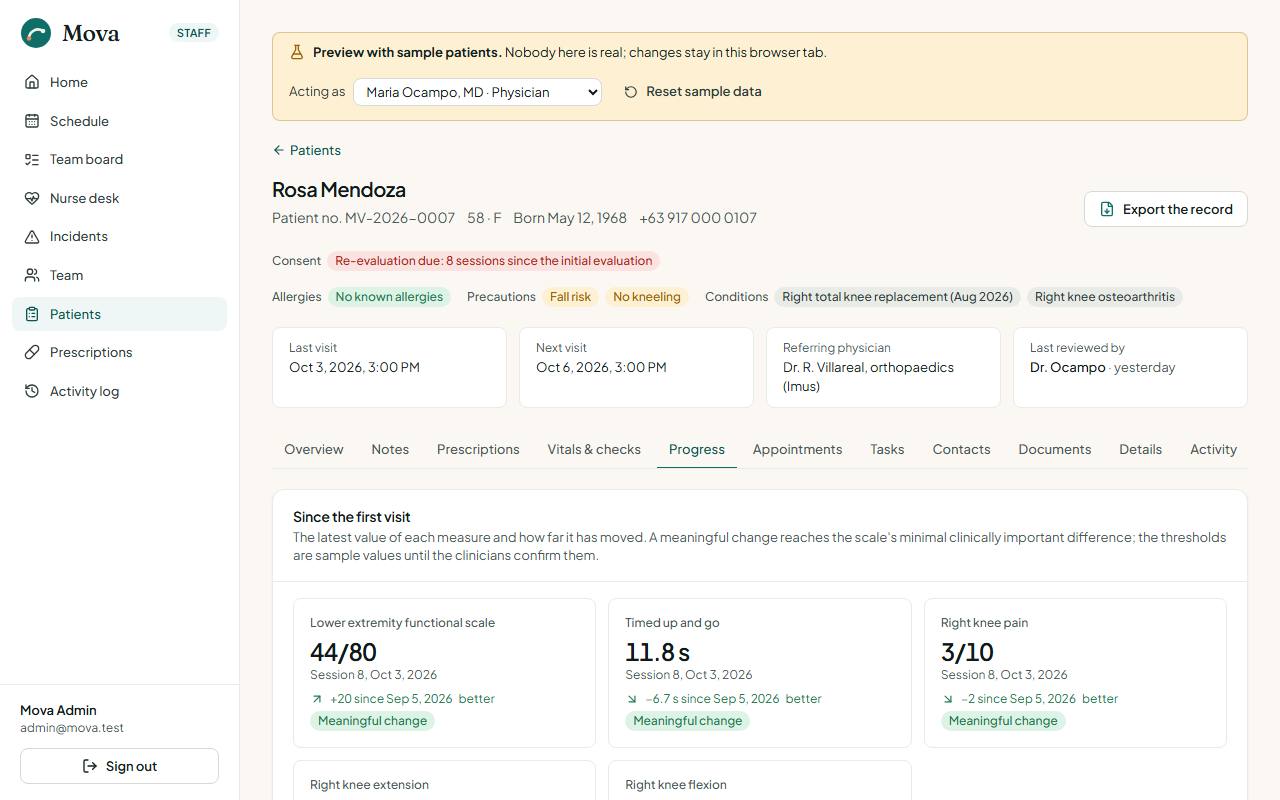Click the Right knee pain 3/10 value
The width and height of the screenshot is (1280, 800).
(967, 652)
